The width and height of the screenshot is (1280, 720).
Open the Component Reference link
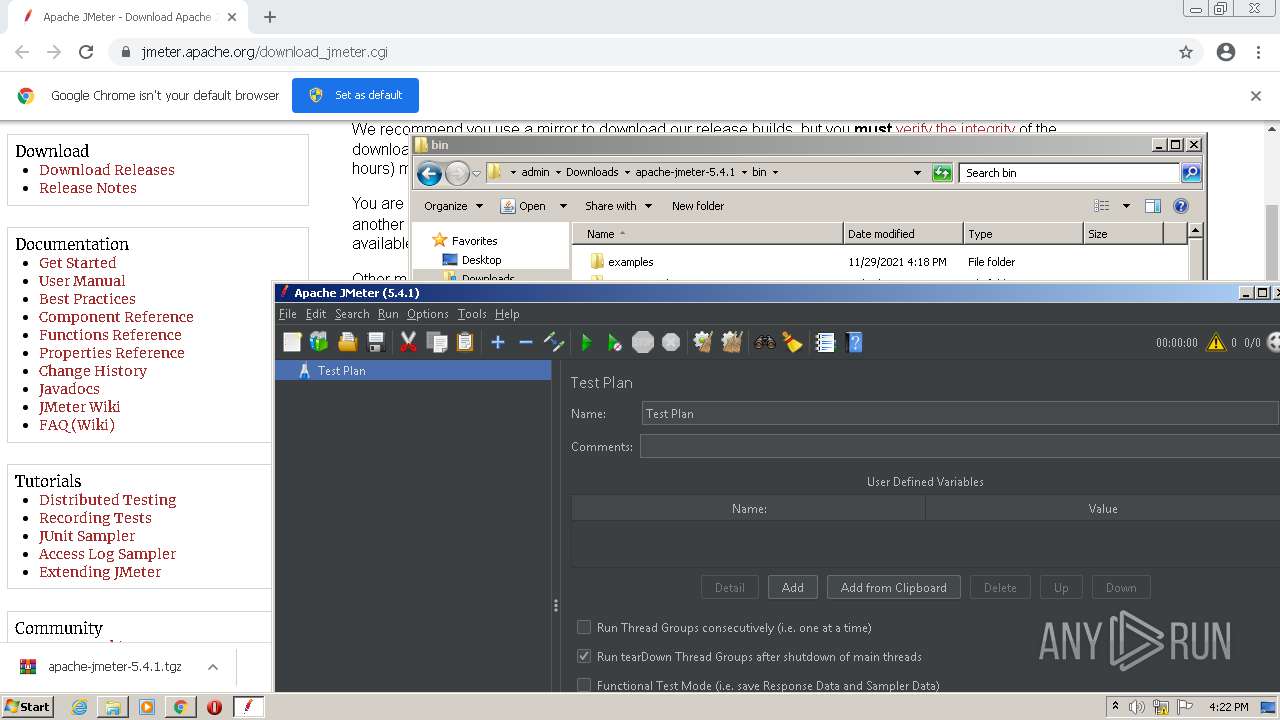(x=116, y=317)
